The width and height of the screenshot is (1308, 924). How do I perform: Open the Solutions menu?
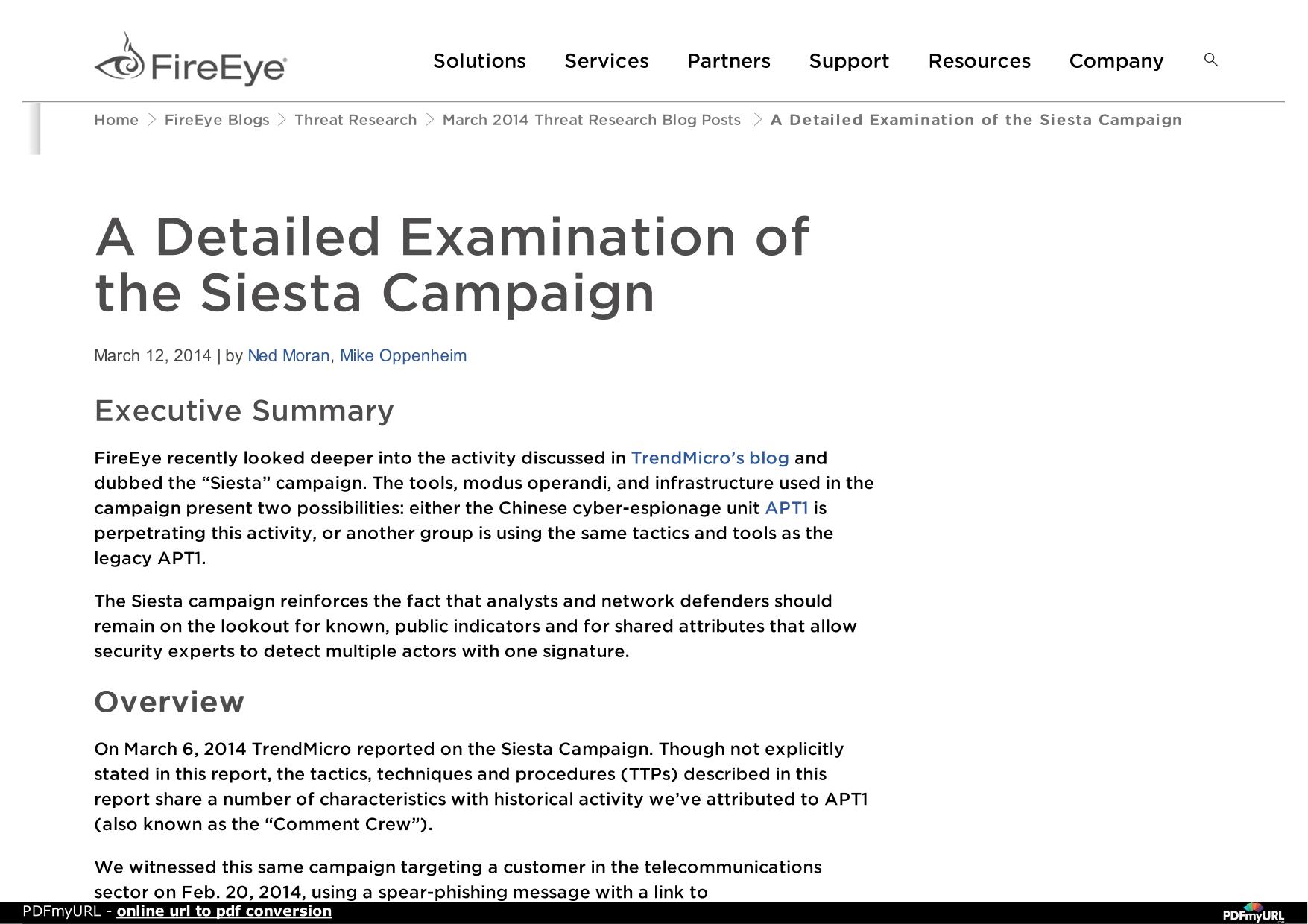click(x=479, y=61)
